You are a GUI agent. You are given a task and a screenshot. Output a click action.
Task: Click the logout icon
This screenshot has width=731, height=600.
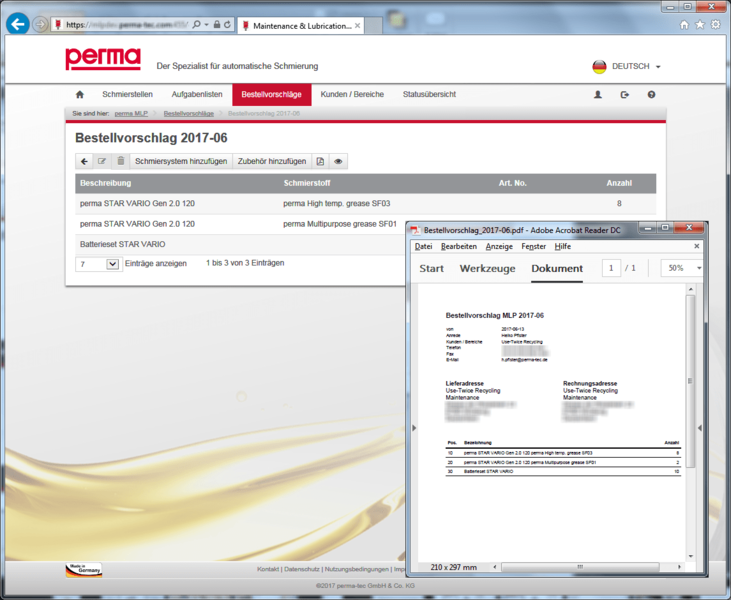click(625, 95)
